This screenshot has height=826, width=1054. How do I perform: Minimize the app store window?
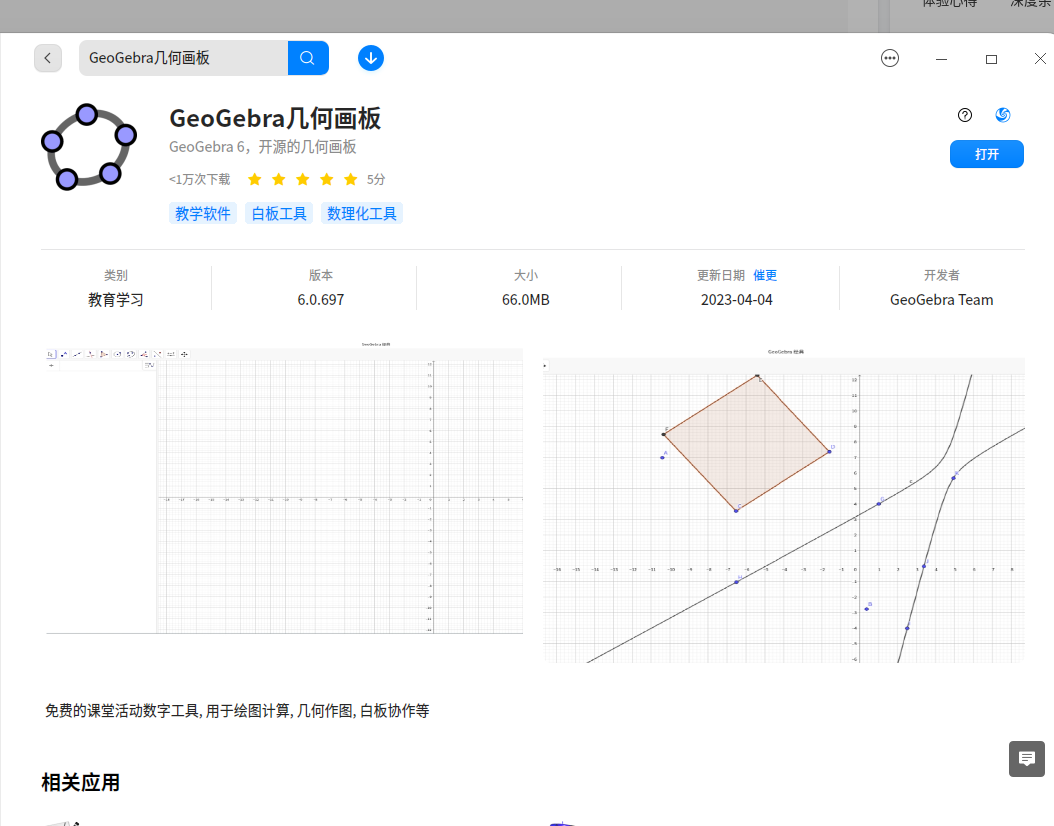(x=941, y=59)
